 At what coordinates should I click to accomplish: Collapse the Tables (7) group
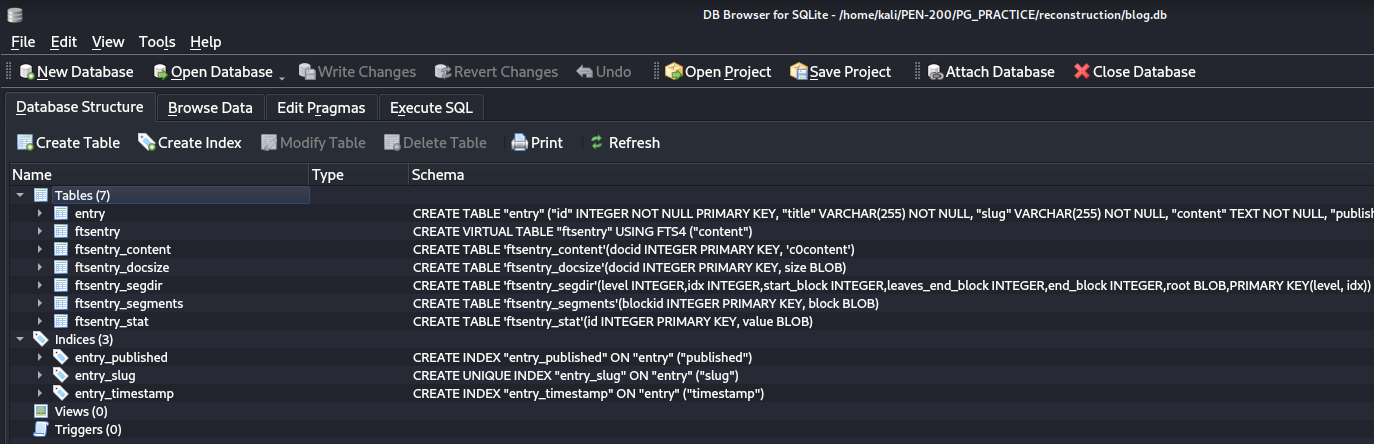[20, 195]
